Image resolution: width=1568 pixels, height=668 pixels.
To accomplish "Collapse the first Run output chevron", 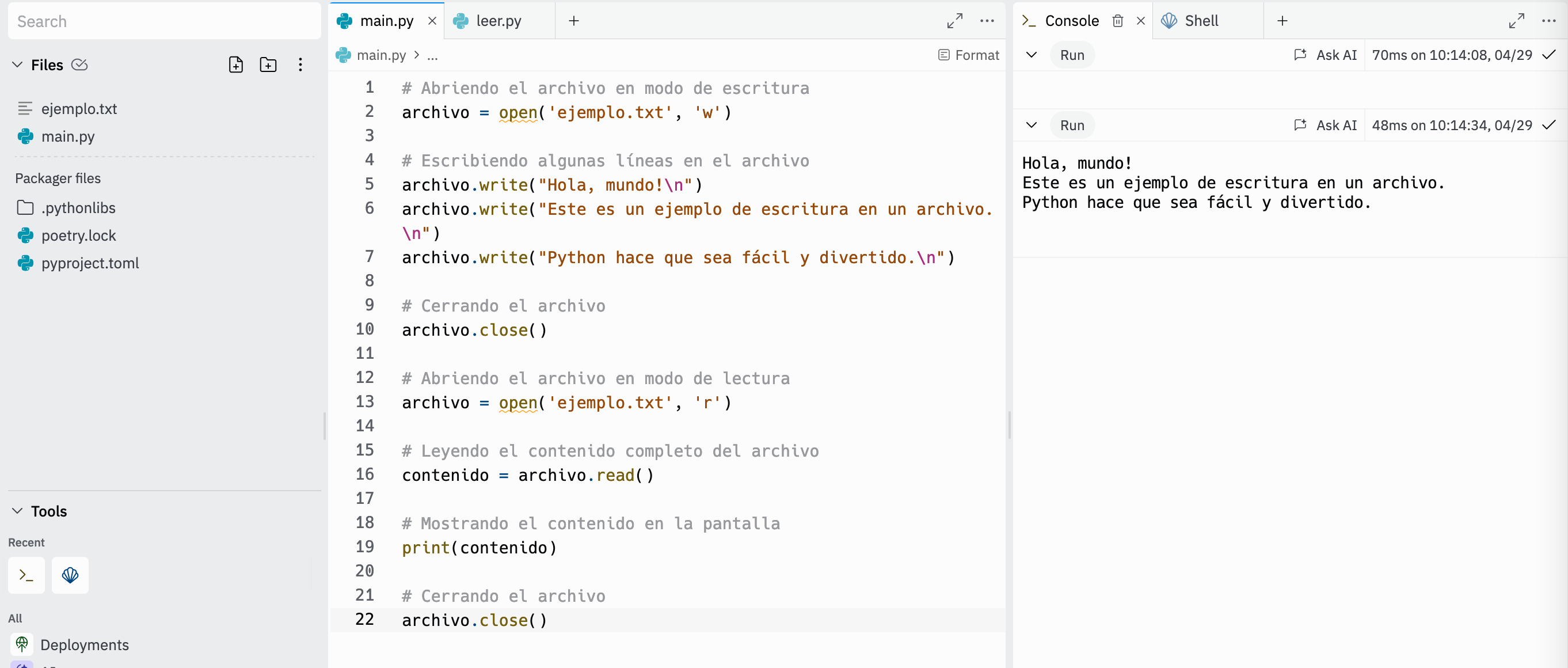I will [x=1031, y=55].
